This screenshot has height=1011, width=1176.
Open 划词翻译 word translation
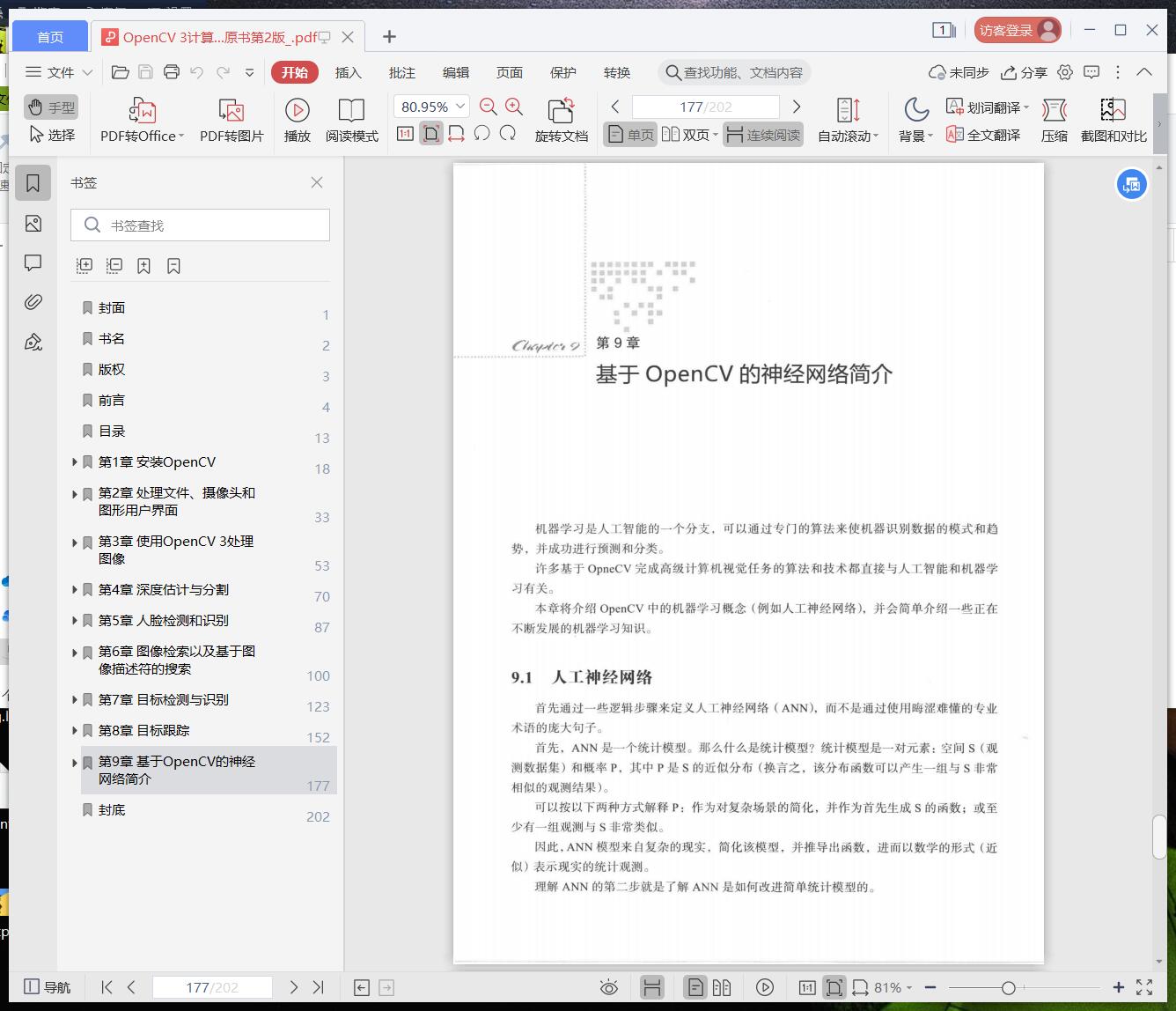coord(987,107)
